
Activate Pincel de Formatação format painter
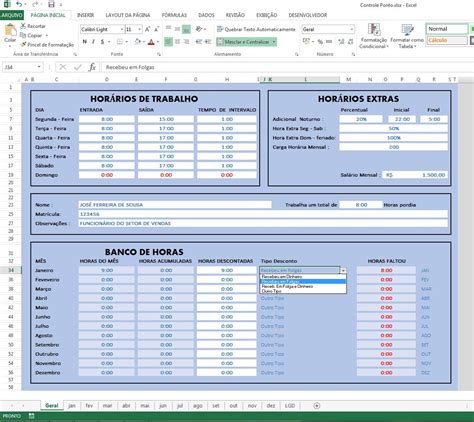pos(47,45)
